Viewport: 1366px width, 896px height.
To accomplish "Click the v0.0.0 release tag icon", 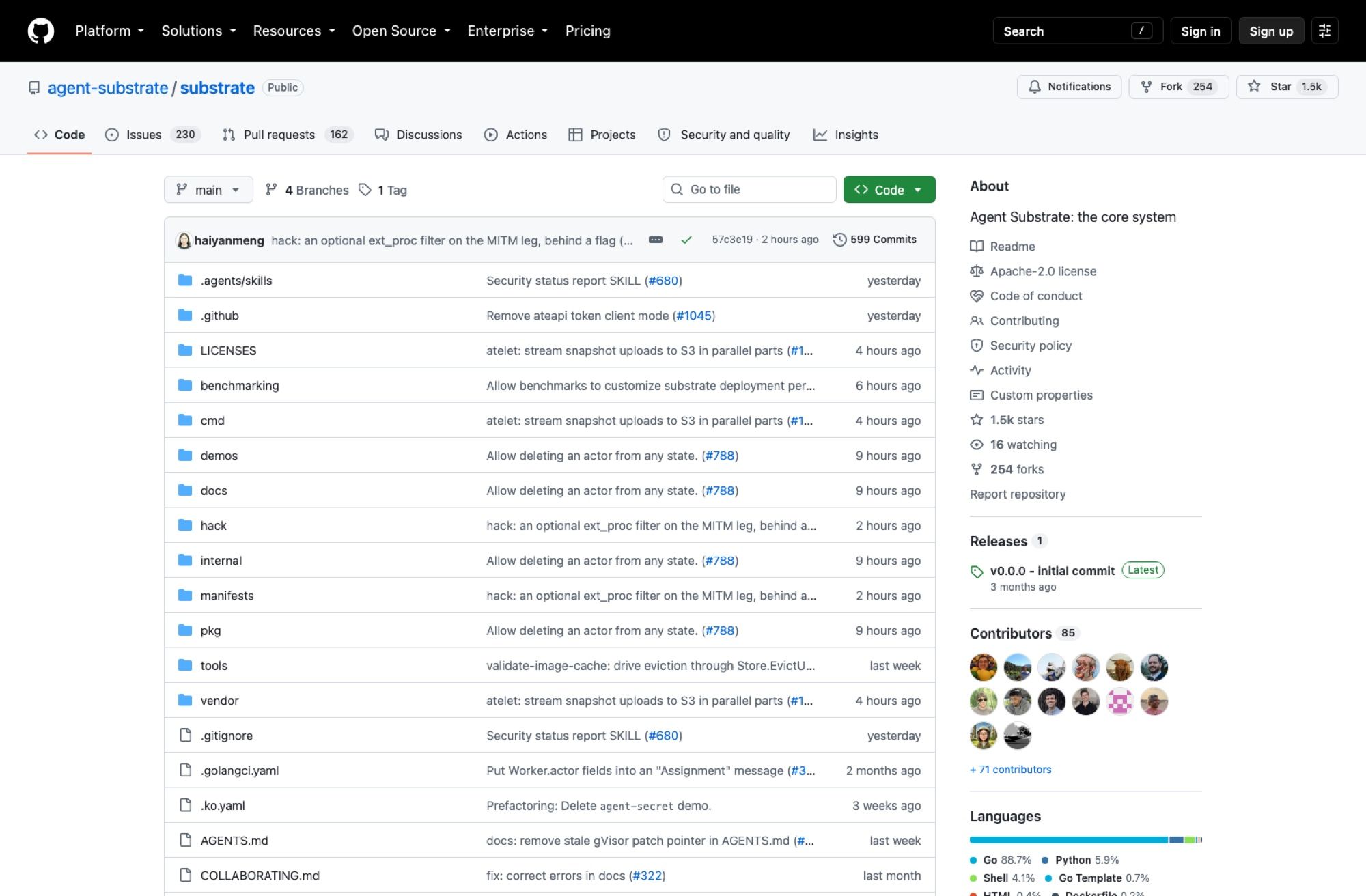I will pos(977,571).
